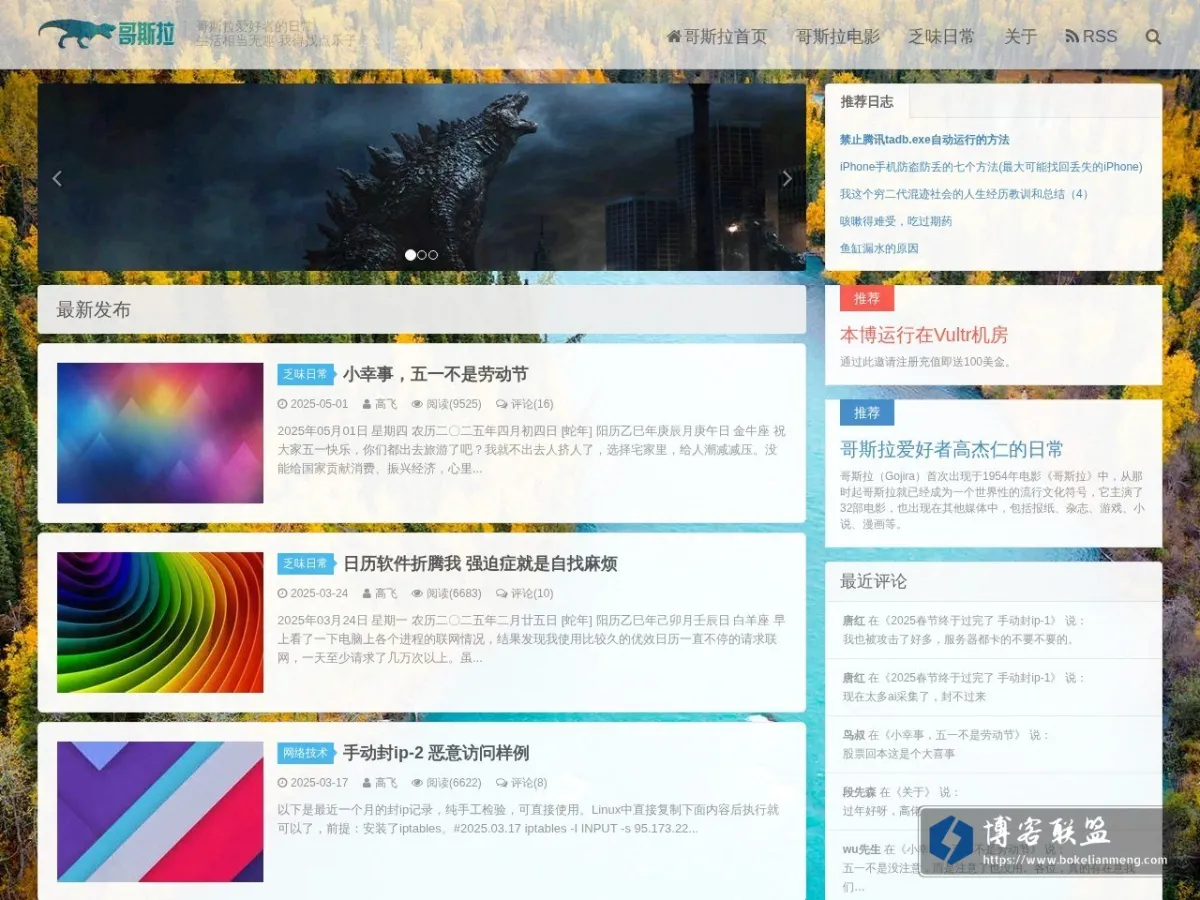Open 评论(8) on 手动封ip-2 post
This screenshot has width=1200, height=900.
[521, 782]
